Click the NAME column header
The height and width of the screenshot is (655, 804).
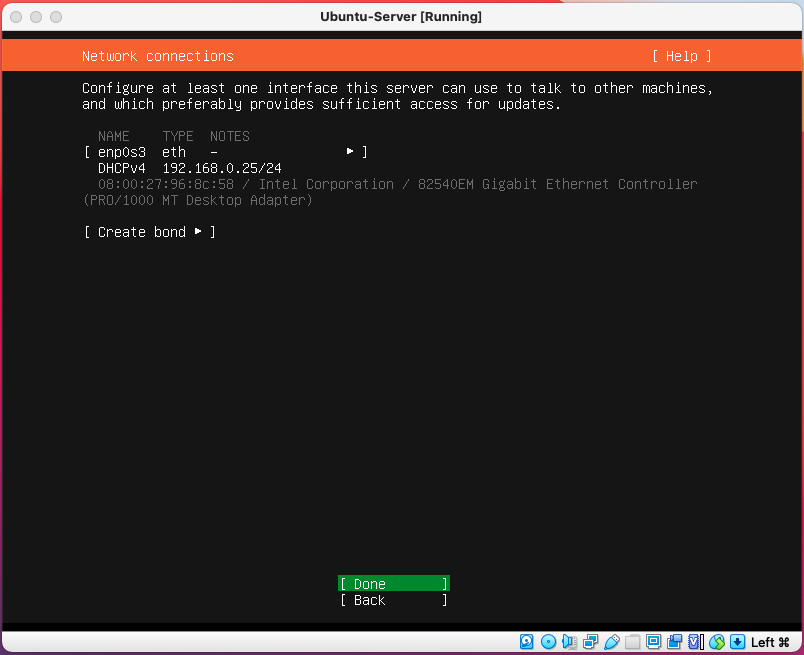point(114,136)
